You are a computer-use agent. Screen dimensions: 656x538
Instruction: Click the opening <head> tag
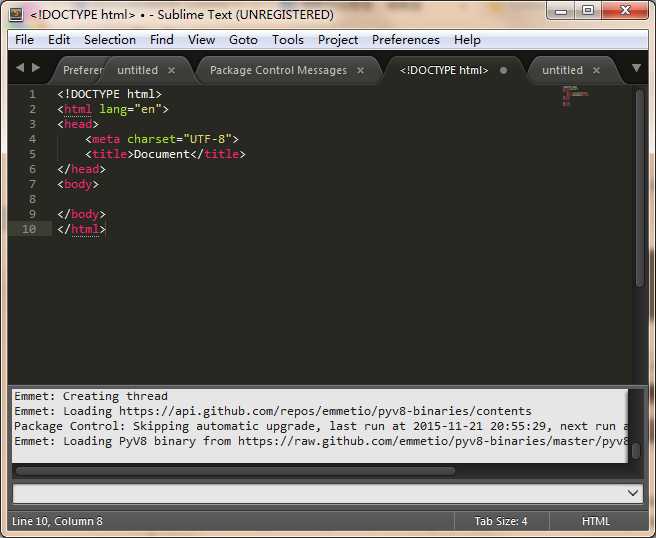(78, 124)
